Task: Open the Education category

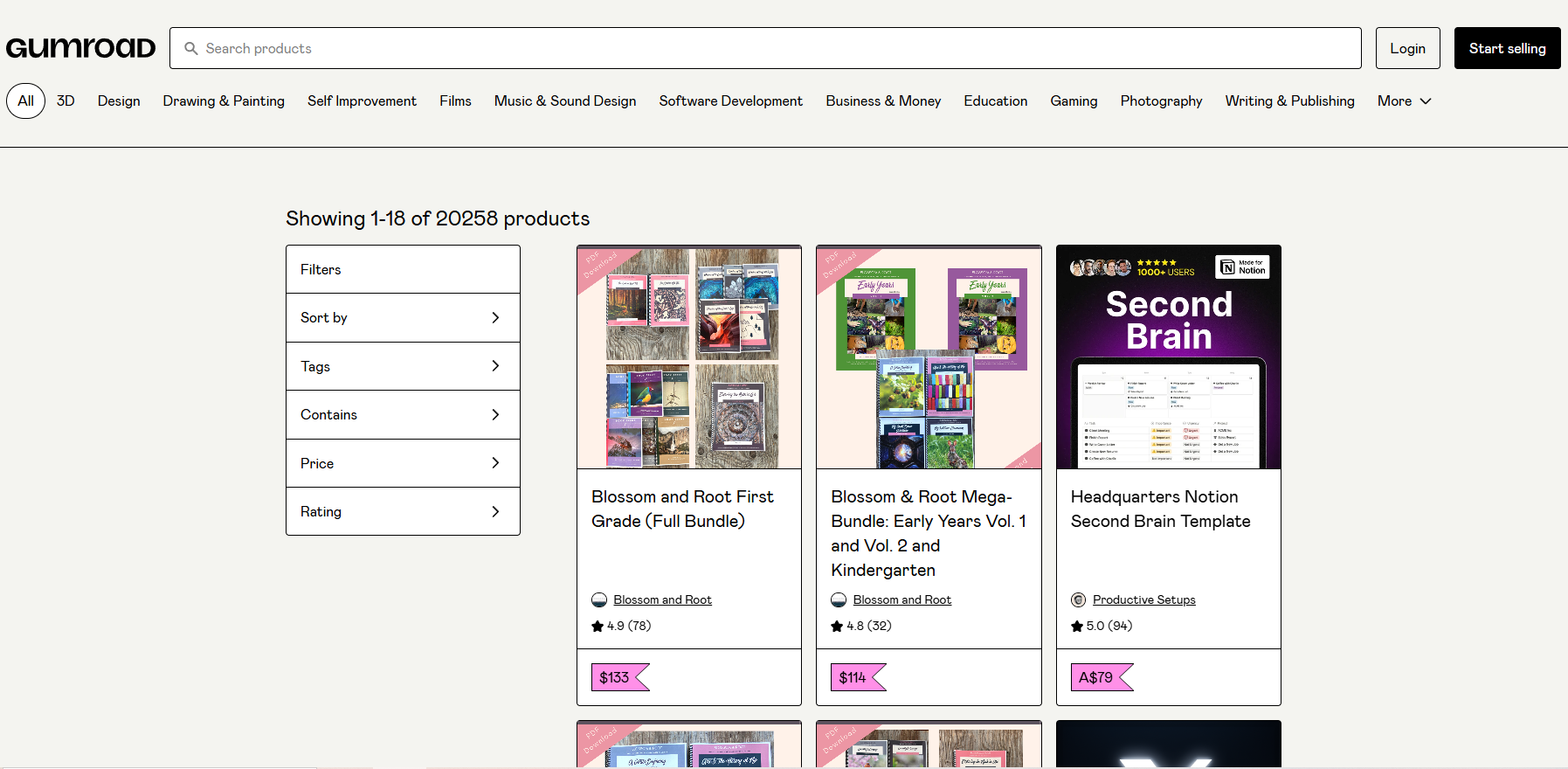Action: (996, 101)
